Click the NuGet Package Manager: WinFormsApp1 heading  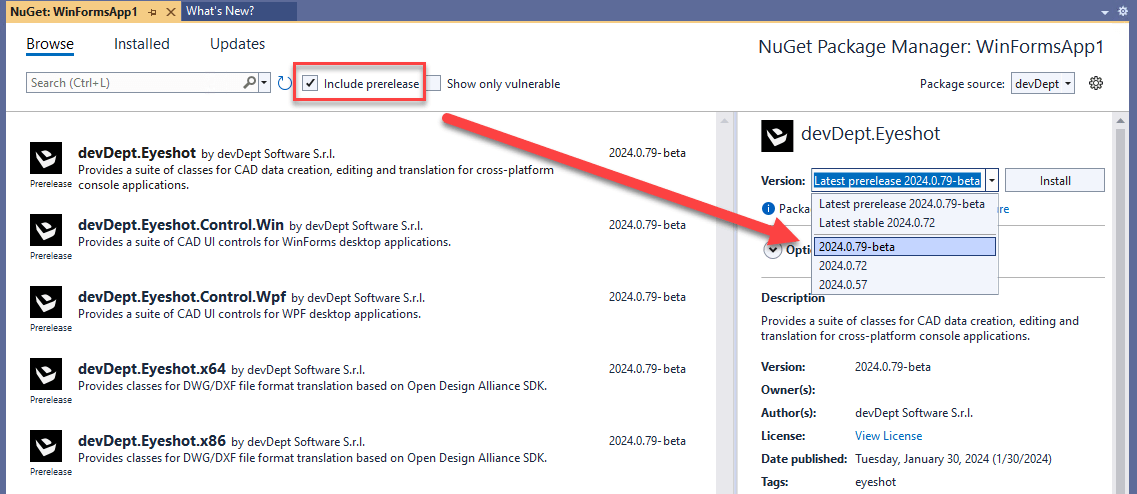pos(931,47)
